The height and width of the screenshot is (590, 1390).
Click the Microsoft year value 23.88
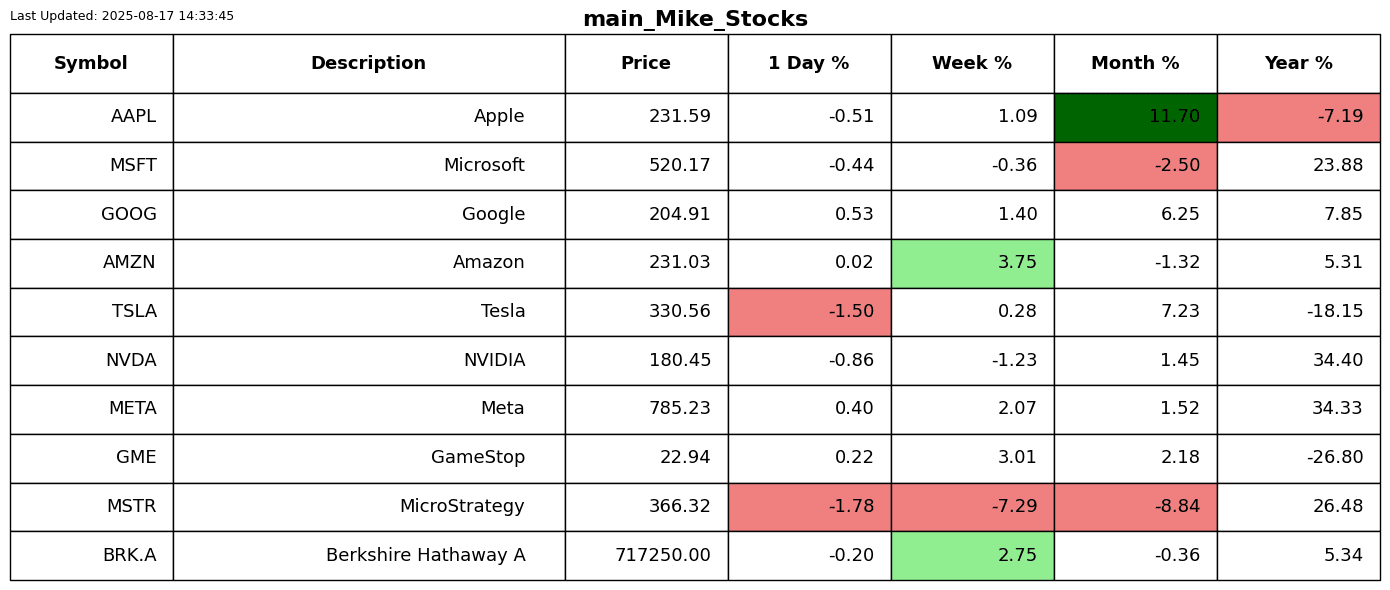coord(1298,166)
